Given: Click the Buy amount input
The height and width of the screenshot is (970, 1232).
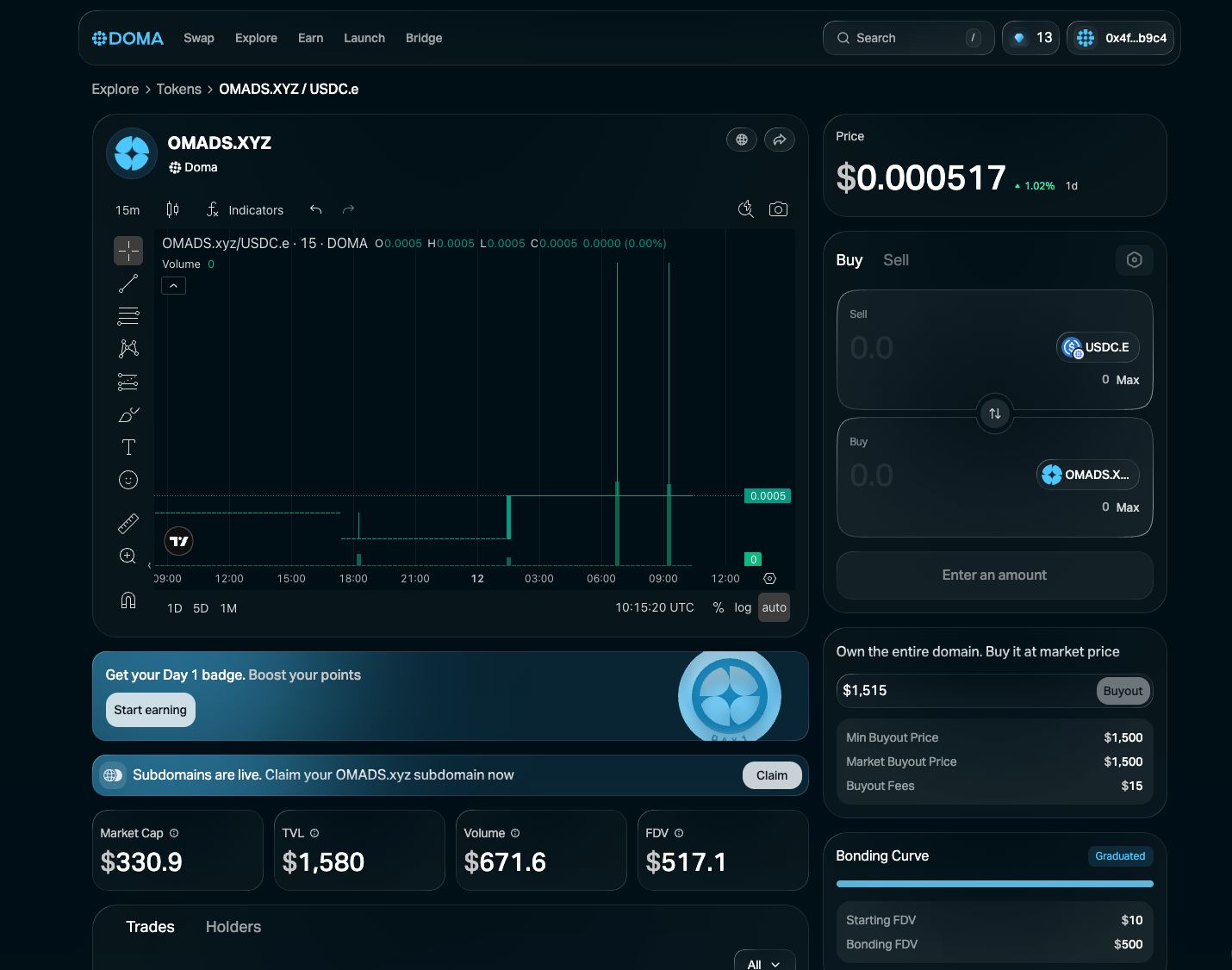Looking at the screenshot, I should click(x=939, y=476).
